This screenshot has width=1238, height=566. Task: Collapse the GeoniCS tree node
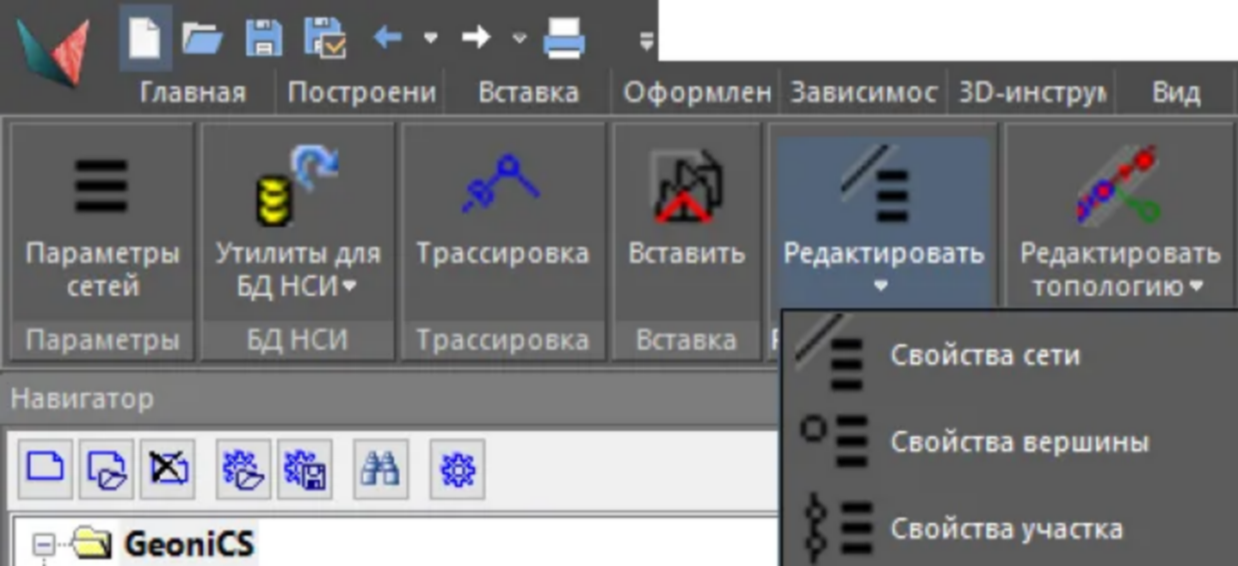[43, 545]
